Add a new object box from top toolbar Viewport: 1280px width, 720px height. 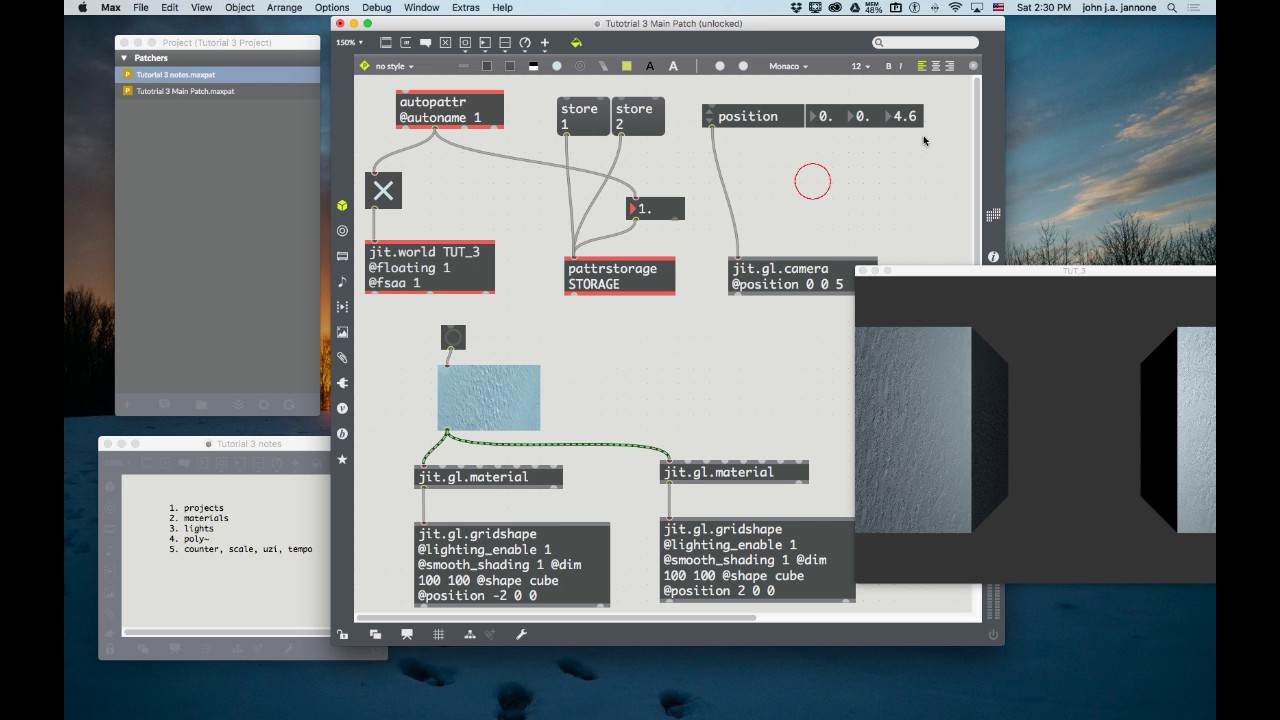386,43
